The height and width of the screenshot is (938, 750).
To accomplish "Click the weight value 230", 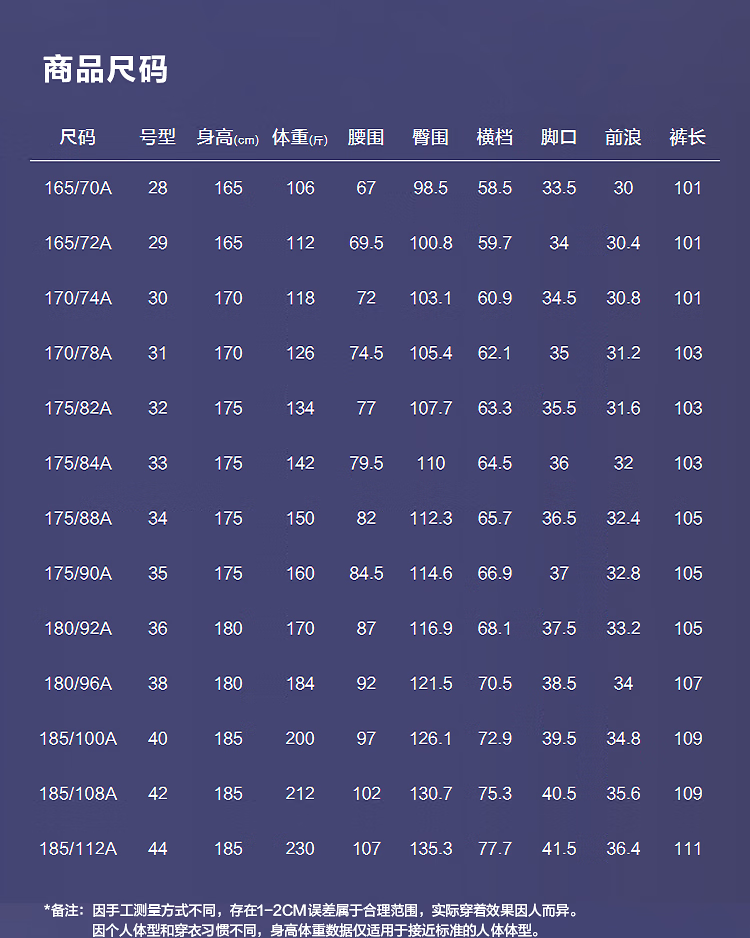I will [300, 848].
